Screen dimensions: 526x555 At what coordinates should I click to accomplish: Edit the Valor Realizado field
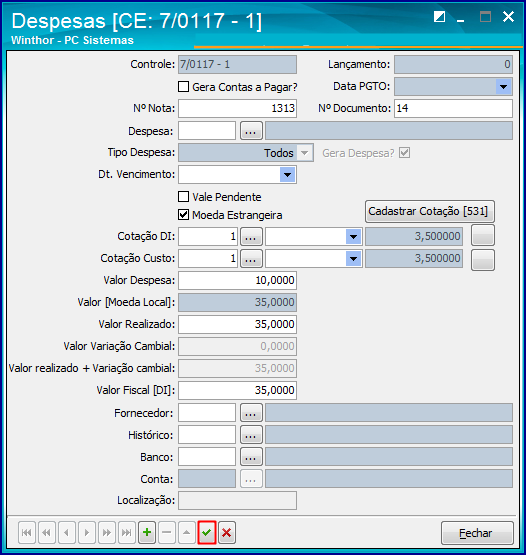[x=238, y=324]
